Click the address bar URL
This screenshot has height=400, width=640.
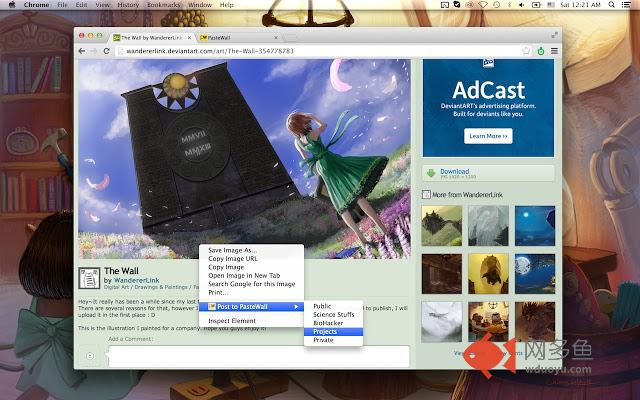click(x=210, y=51)
